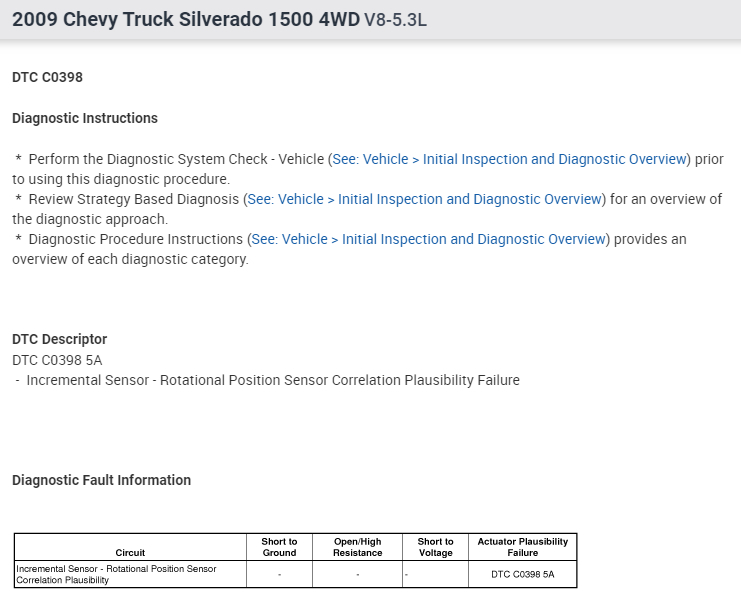This screenshot has height=602, width=741.
Task: Click the text 'Review Strategy Based Diagnosis'
Action: click(x=134, y=199)
